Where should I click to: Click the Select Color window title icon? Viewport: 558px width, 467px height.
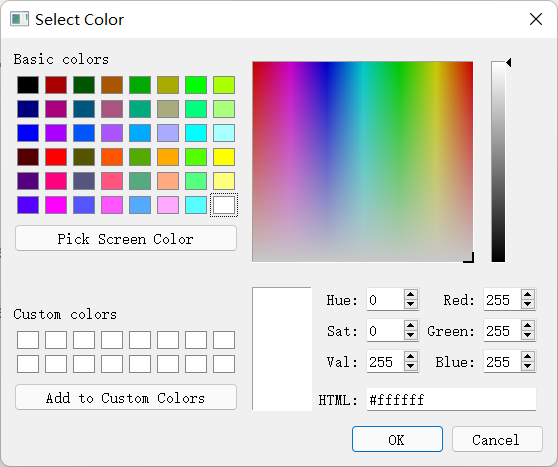coord(19,19)
